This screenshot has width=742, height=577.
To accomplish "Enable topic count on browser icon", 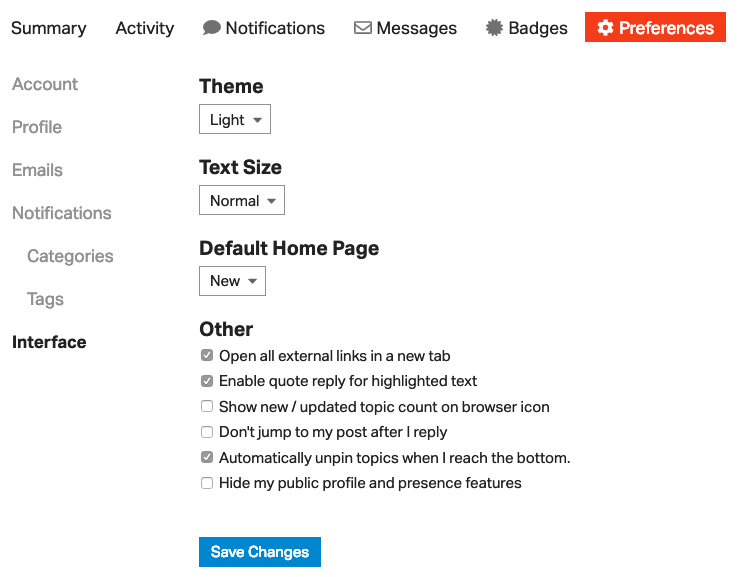I will click(207, 406).
